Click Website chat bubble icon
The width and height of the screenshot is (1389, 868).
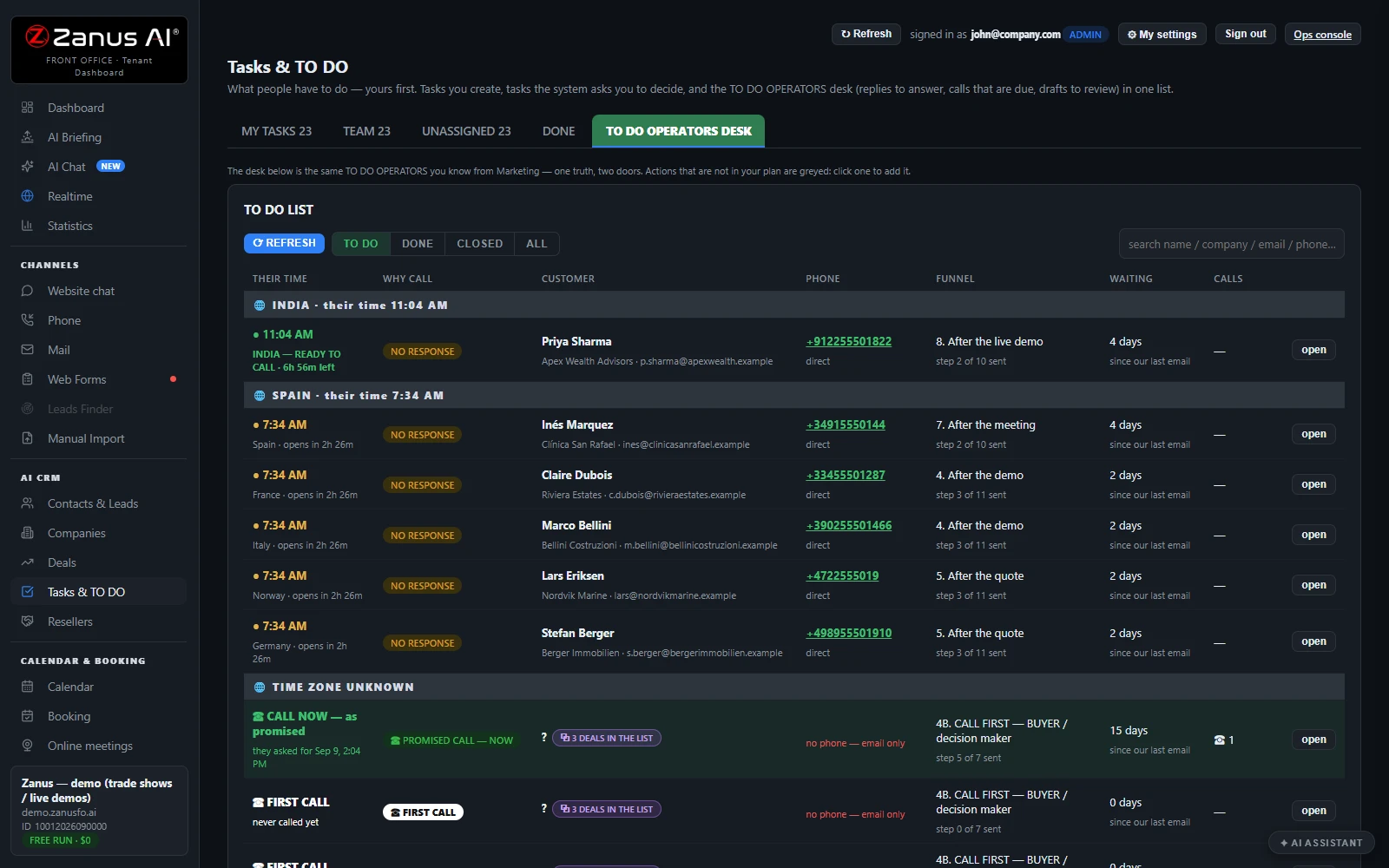[x=27, y=291]
